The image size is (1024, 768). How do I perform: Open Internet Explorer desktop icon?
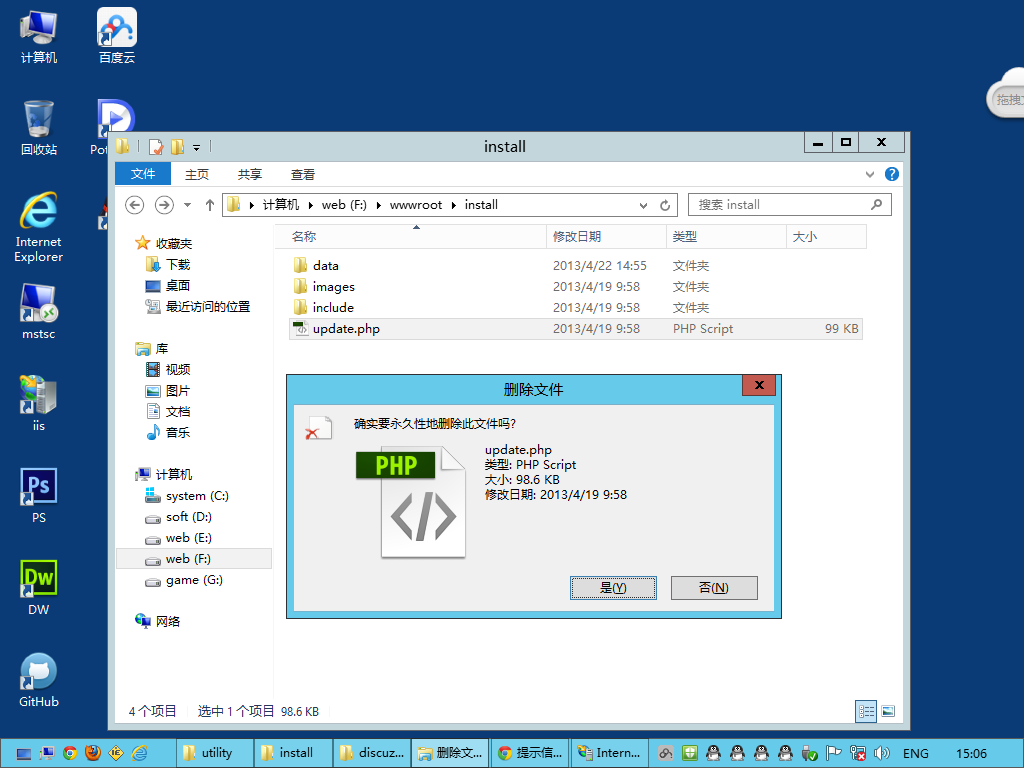pyautogui.click(x=39, y=227)
